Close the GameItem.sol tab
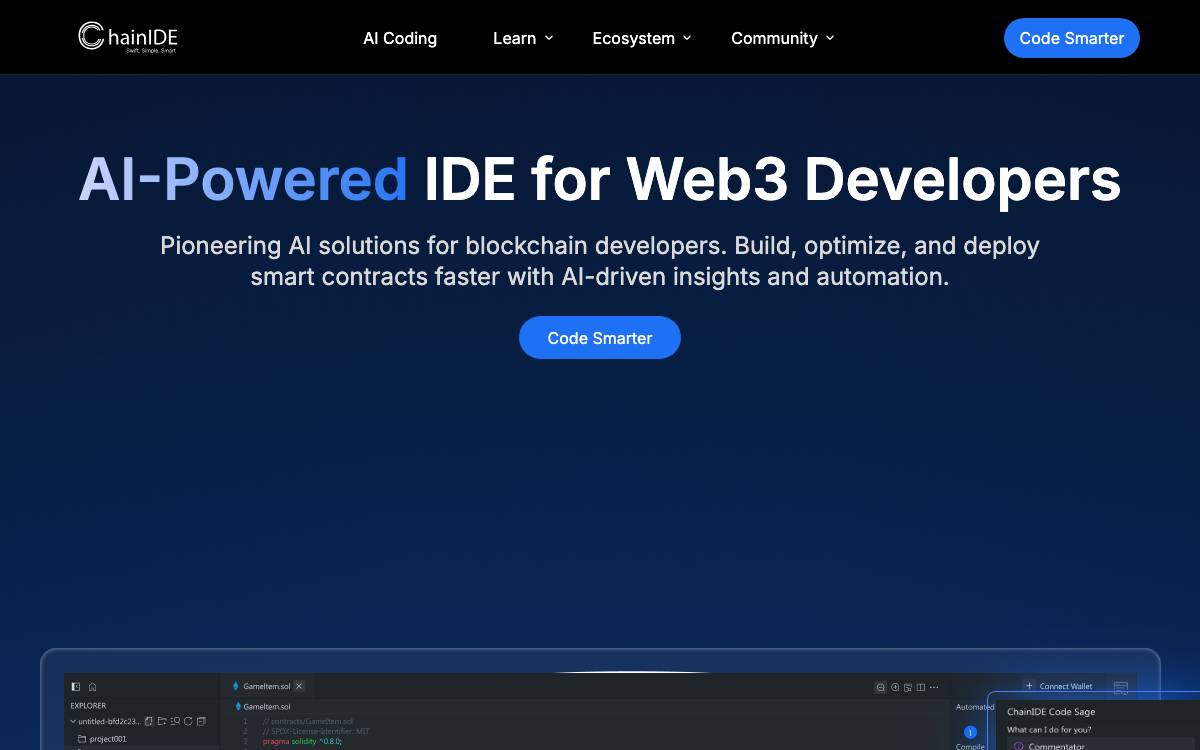Image resolution: width=1200 pixels, height=750 pixels. click(x=299, y=686)
